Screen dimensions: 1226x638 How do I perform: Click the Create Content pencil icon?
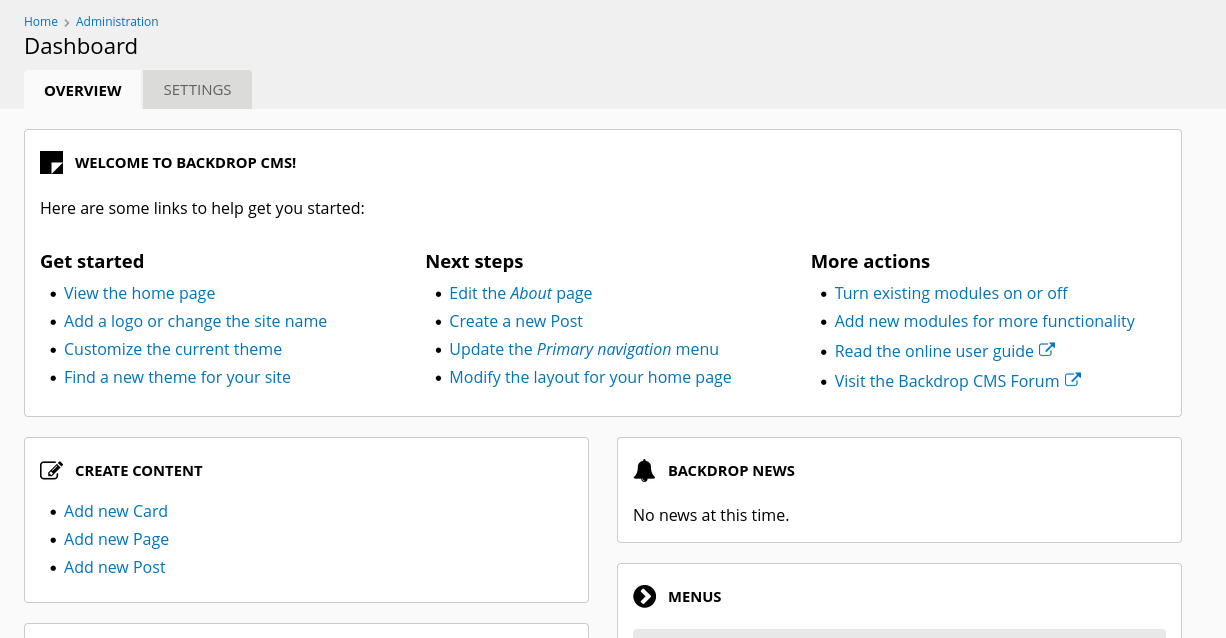pos(51,470)
